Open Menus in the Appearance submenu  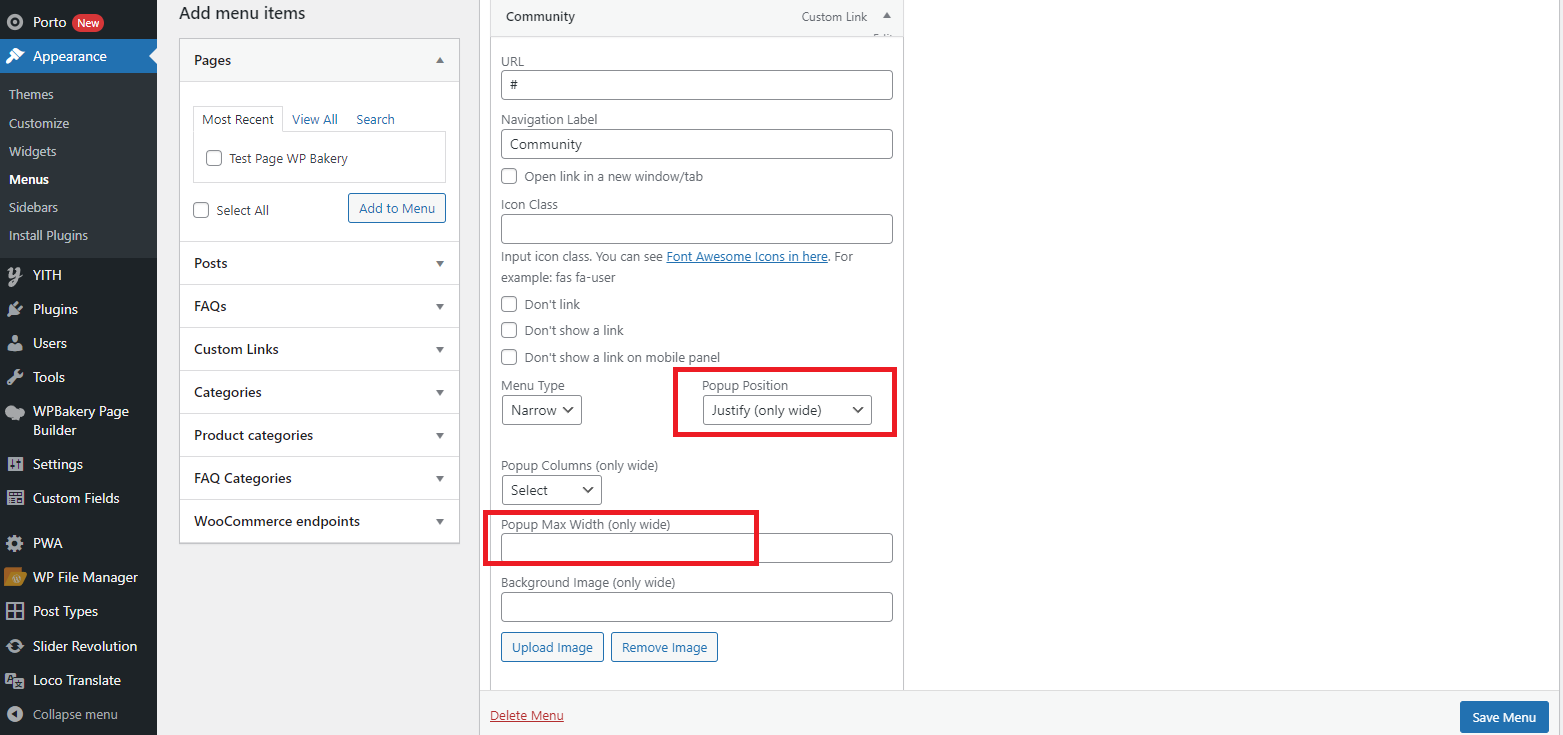(29, 179)
